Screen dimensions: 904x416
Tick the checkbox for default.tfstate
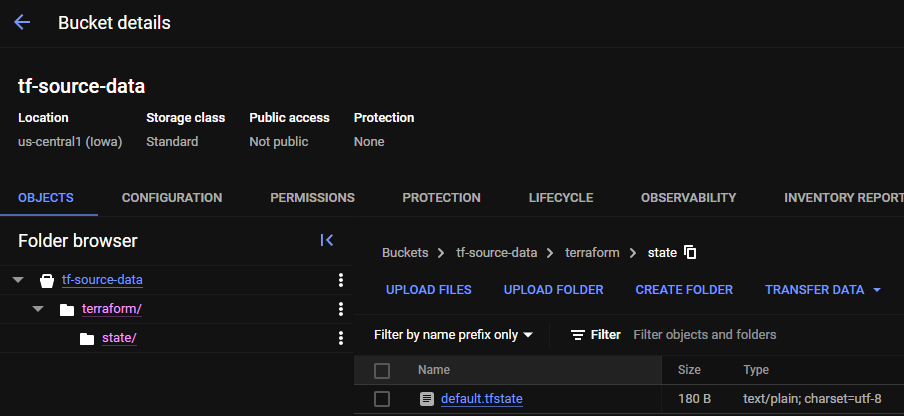coord(382,399)
